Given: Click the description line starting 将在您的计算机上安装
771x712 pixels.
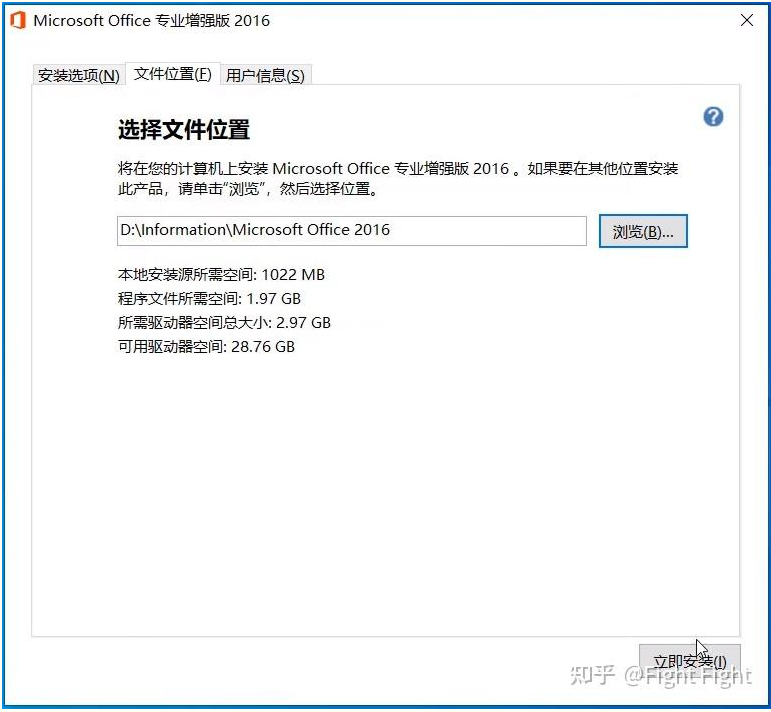Looking at the screenshot, I should [398, 169].
